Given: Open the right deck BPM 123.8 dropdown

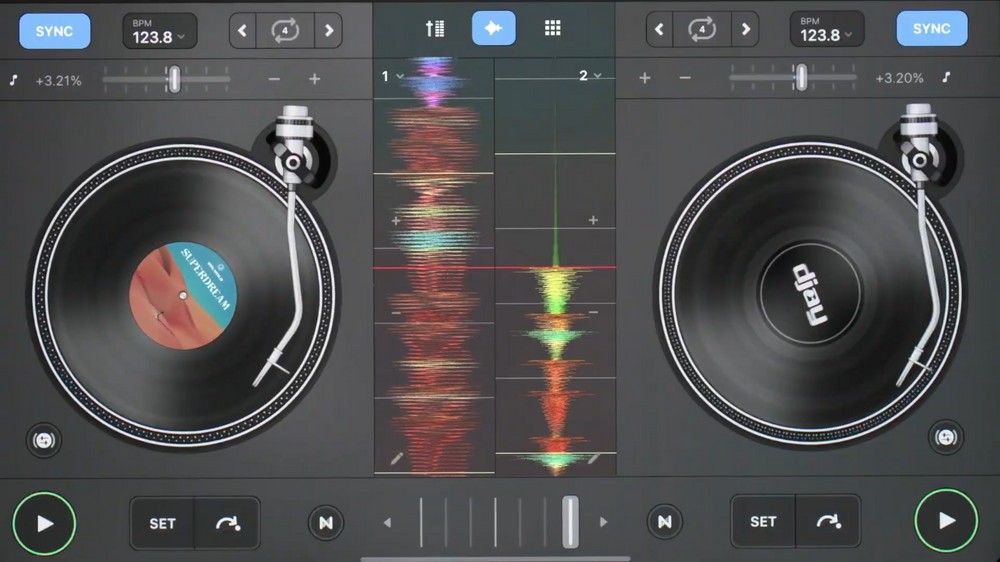Looking at the screenshot, I should 827,29.
